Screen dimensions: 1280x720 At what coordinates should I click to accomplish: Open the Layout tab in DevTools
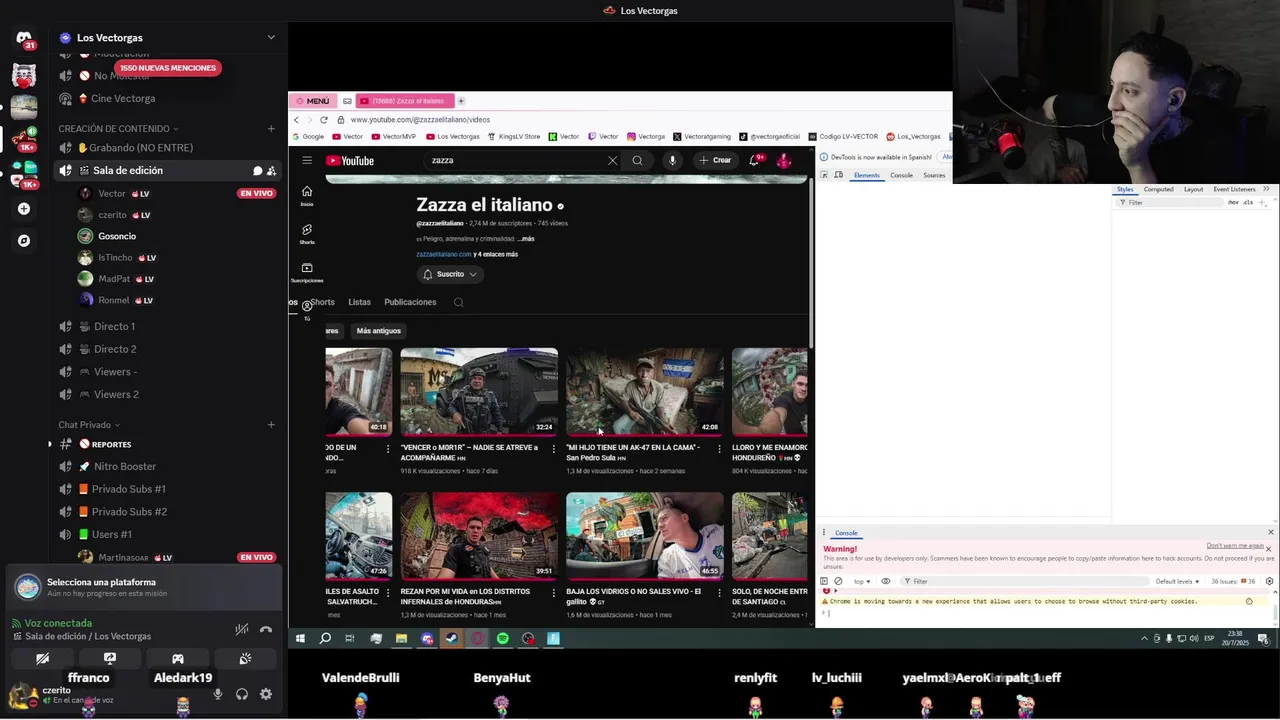coord(1193,189)
